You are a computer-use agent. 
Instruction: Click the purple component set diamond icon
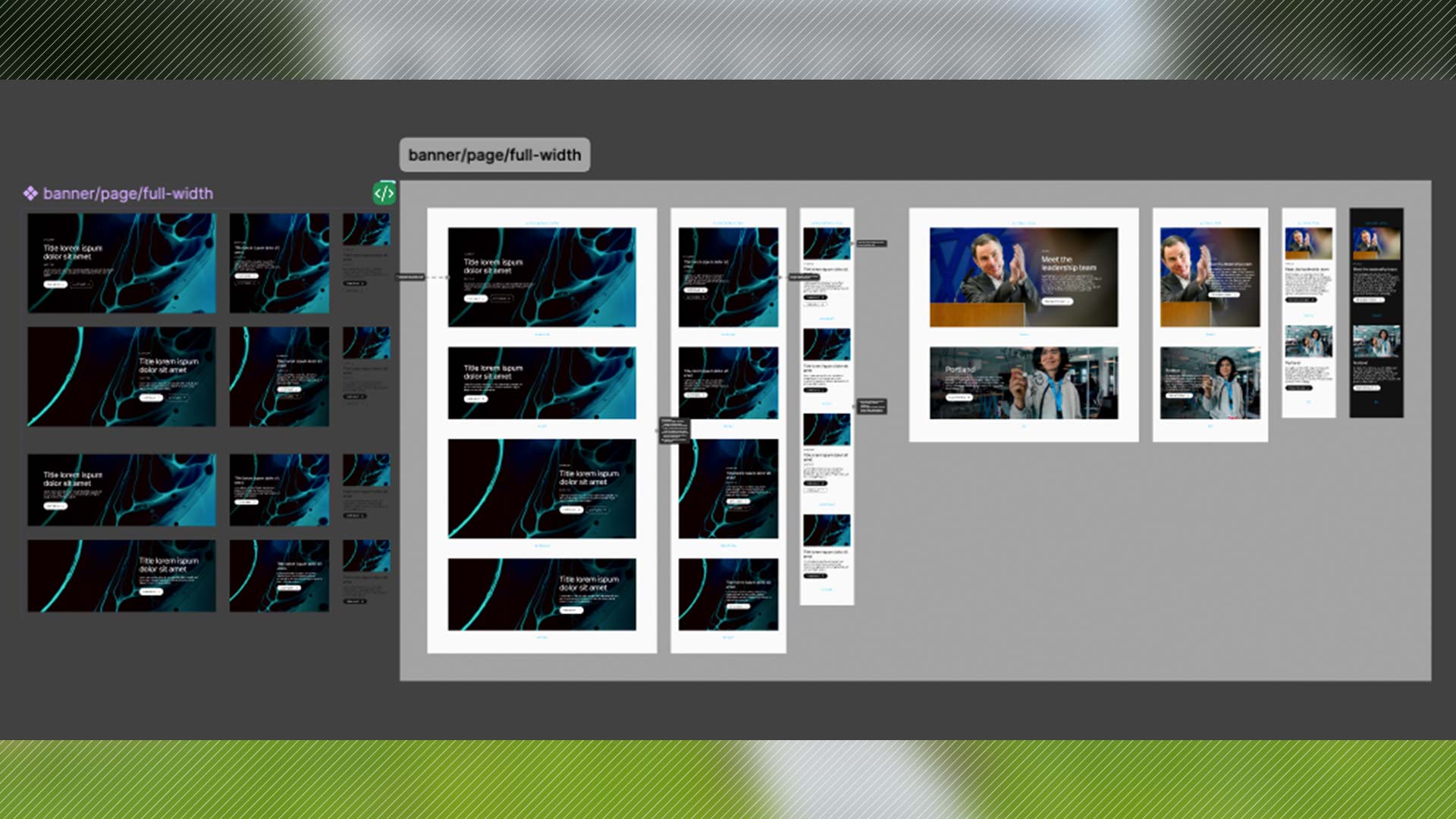pyautogui.click(x=30, y=193)
